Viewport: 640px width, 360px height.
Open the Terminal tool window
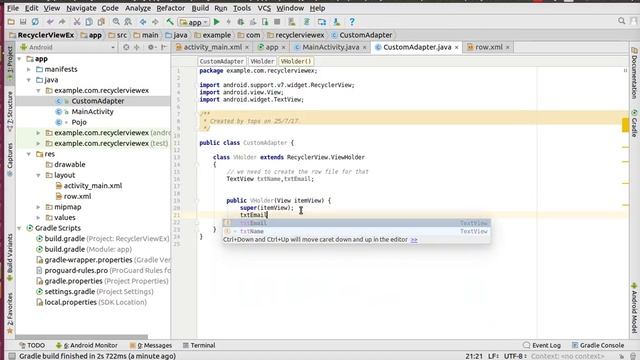coord(199,345)
